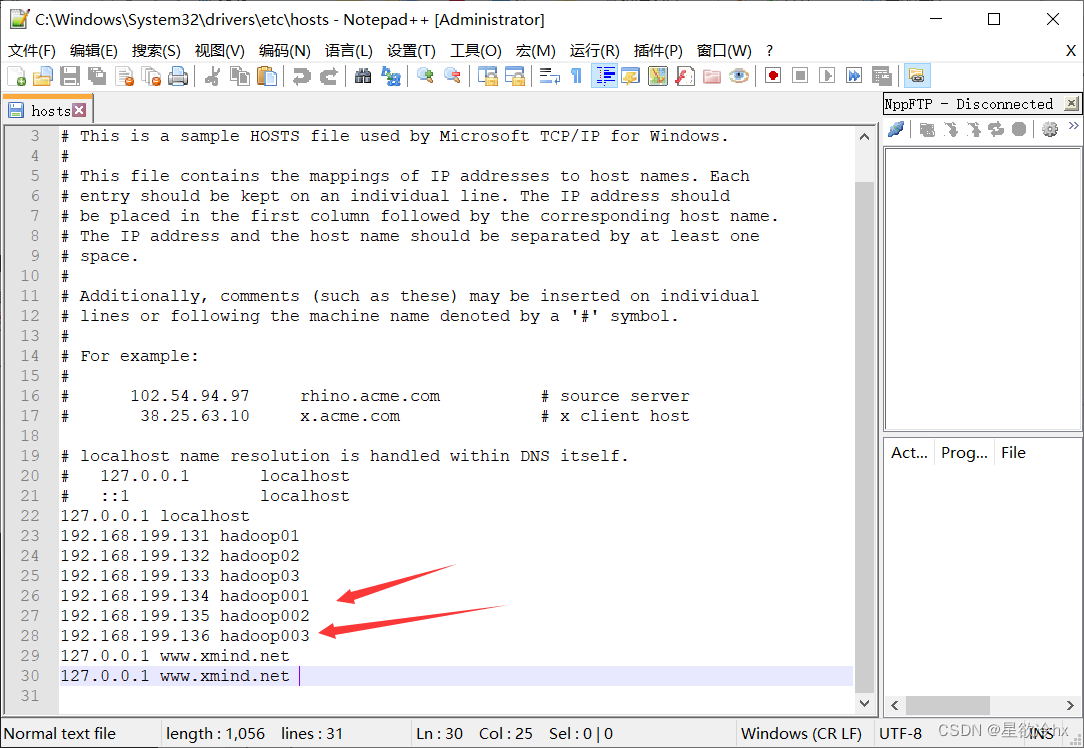Viewport: 1084px width, 748px height.
Task: Click the NppFTP connect icon
Action: click(896, 129)
